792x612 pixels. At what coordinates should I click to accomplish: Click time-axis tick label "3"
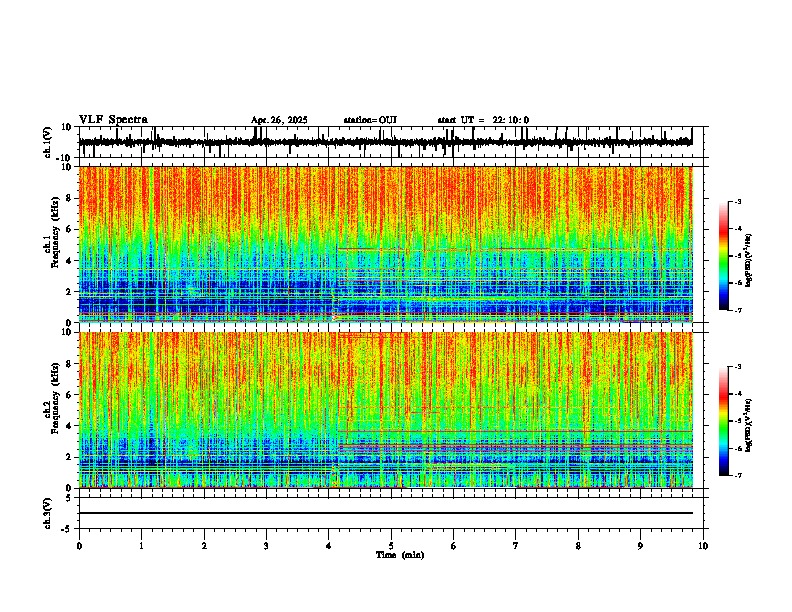[266, 546]
